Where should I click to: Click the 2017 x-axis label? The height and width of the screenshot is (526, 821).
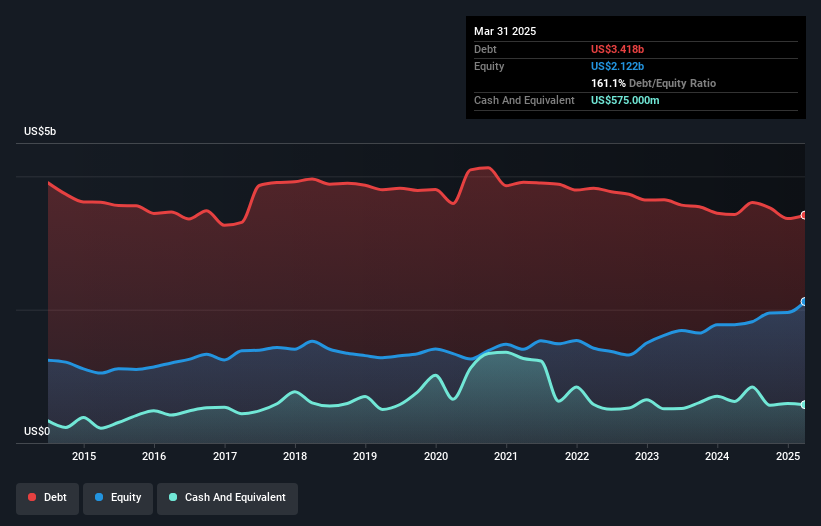coord(225,456)
